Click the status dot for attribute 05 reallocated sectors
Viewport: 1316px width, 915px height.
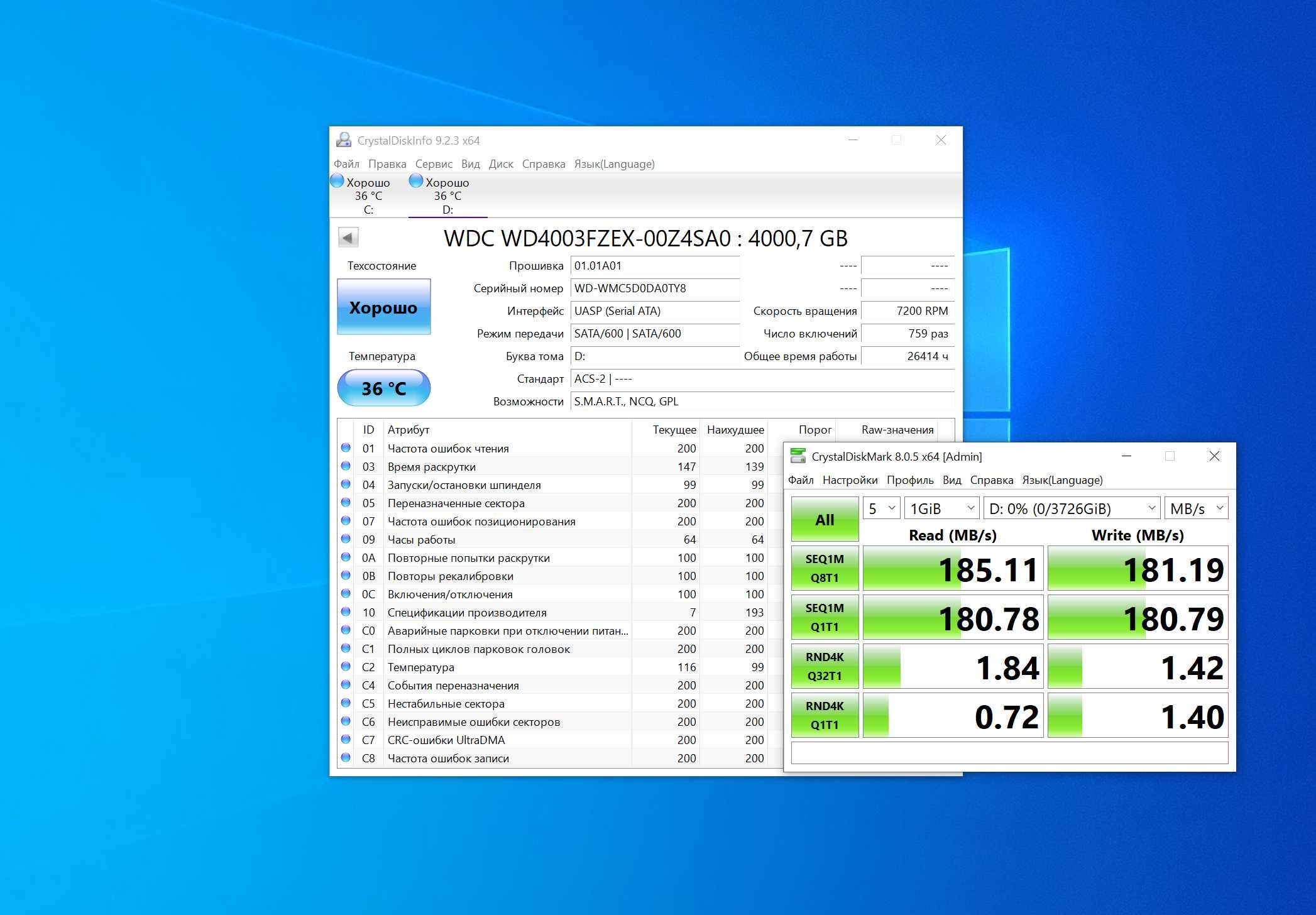[346, 503]
